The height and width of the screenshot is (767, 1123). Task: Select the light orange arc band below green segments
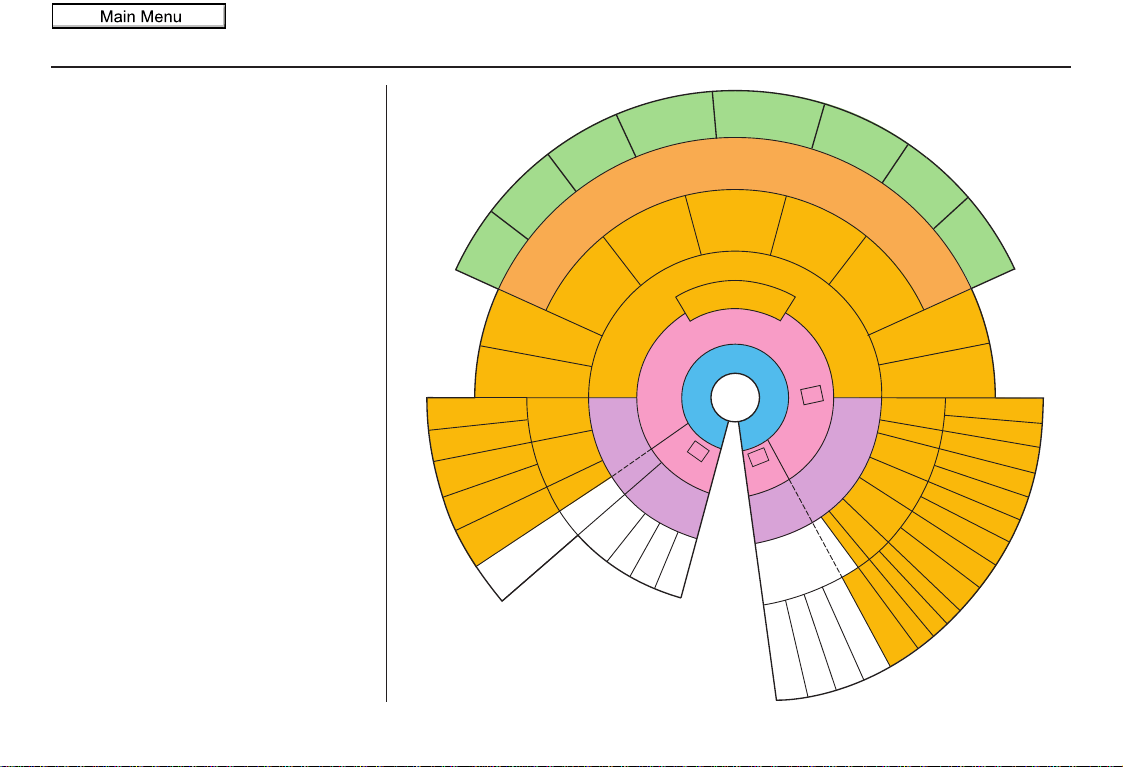tap(735, 163)
